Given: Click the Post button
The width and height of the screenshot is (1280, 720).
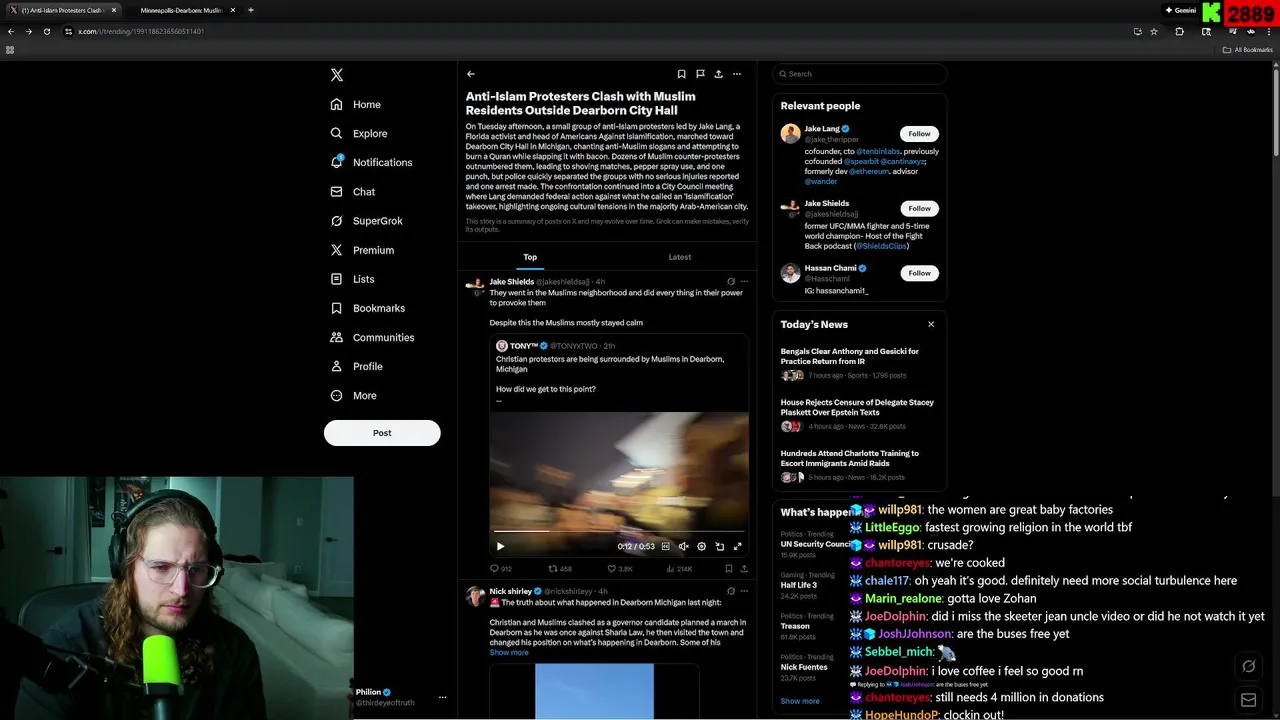Looking at the screenshot, I should pos(382,433).
